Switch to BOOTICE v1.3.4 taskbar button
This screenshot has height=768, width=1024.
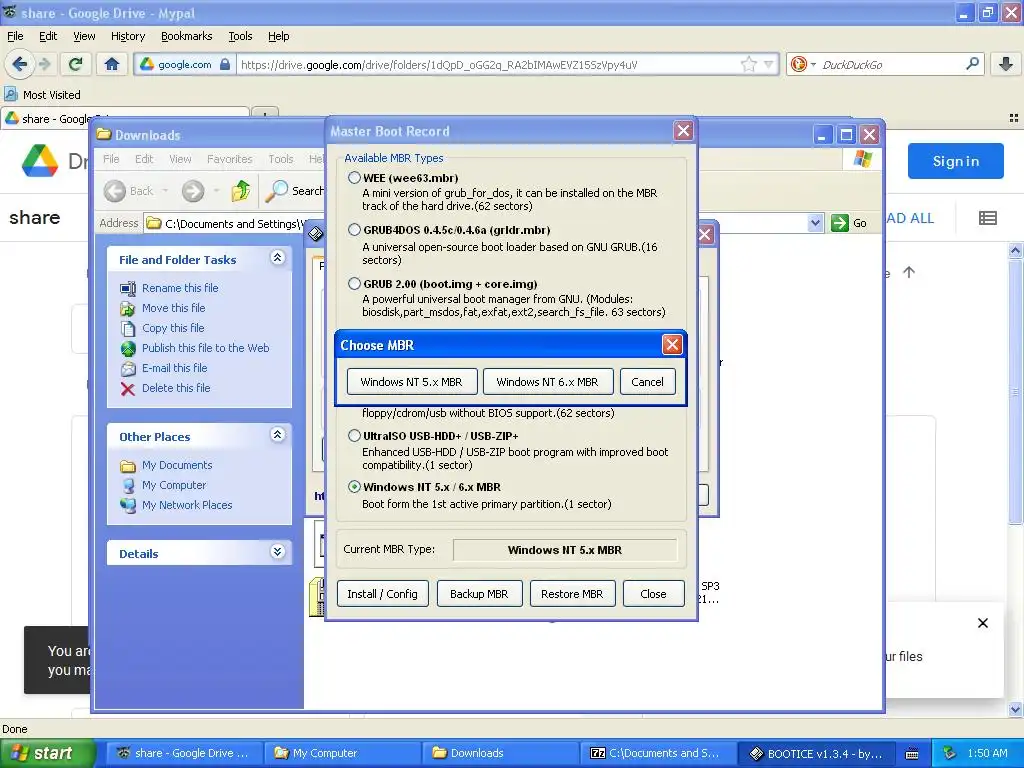[x=818, y=753]
